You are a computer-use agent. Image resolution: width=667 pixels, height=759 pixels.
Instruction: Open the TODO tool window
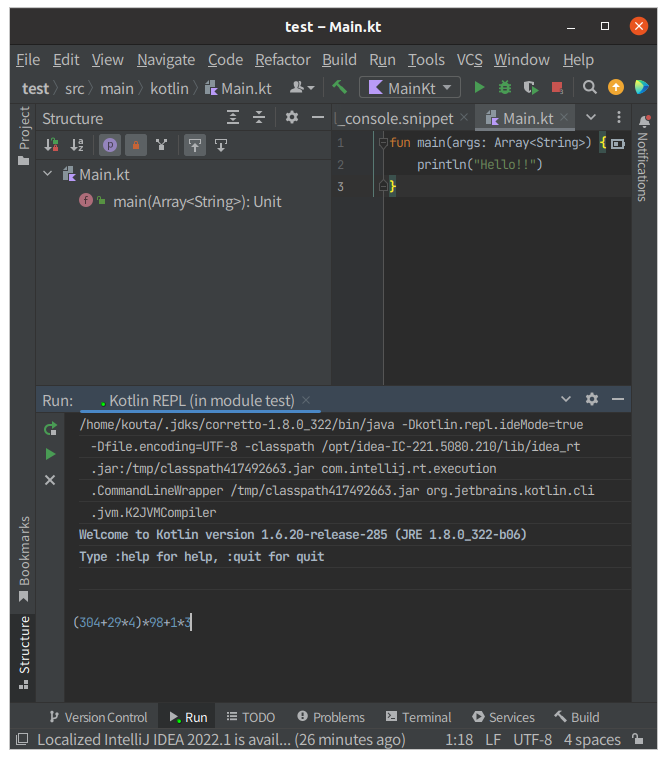coord(251,717)
